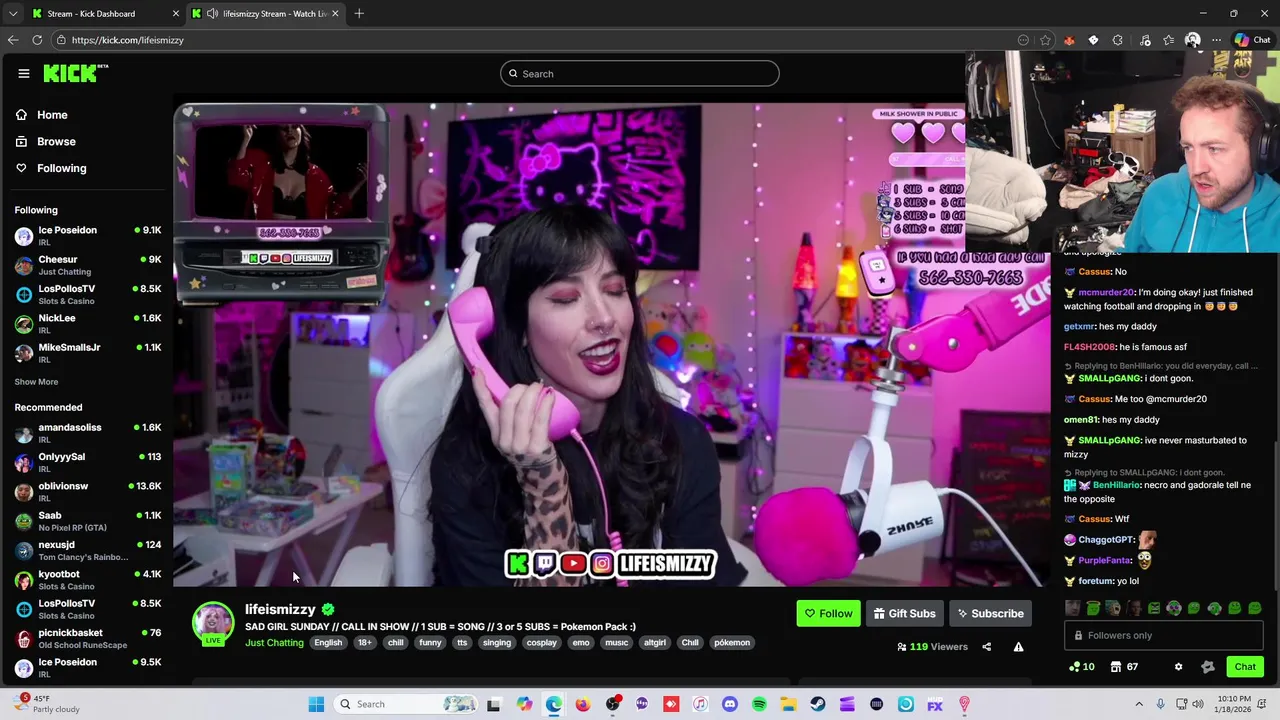Open Saab No Pixel RP channel
Viewport: 1280px width, 720px height.
coord(88,521)
